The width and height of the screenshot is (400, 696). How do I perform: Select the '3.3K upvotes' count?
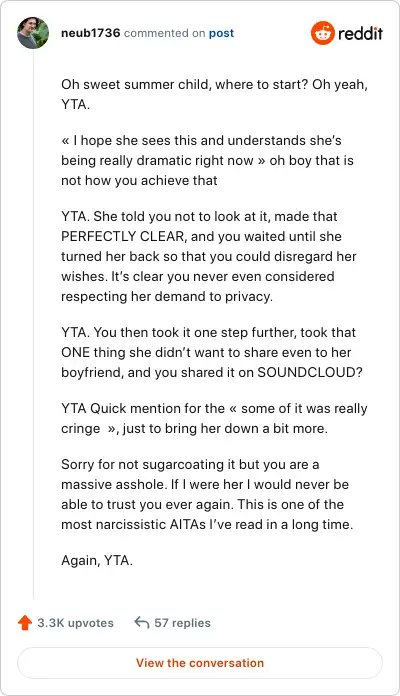point(75,623)
